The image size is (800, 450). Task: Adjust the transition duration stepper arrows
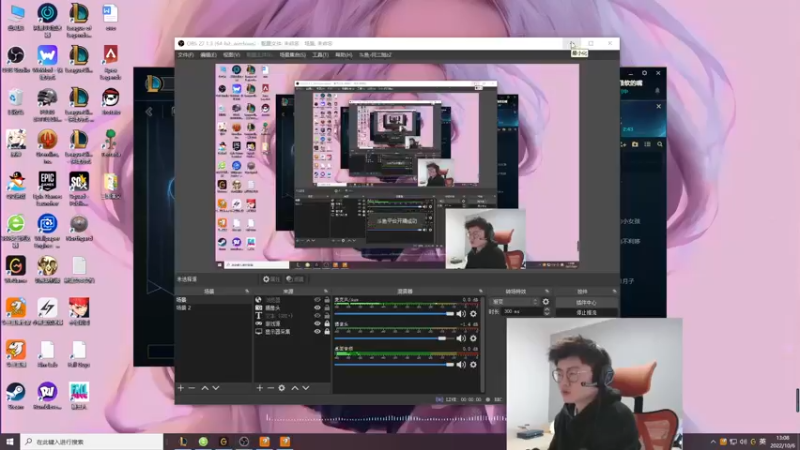(x=546, y=311)
